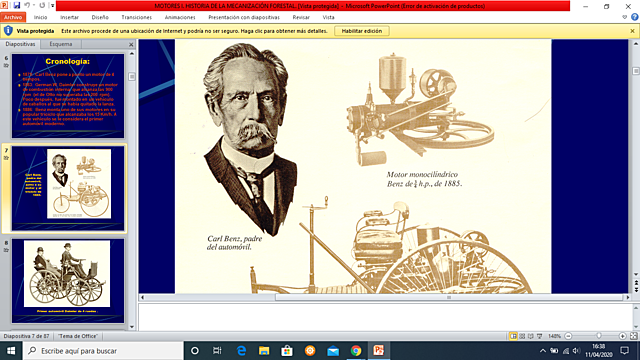The height and width of the screenshot is (360, 640).
Task: Start Slide Show view icon in status bar
Action: pos(540,336)
